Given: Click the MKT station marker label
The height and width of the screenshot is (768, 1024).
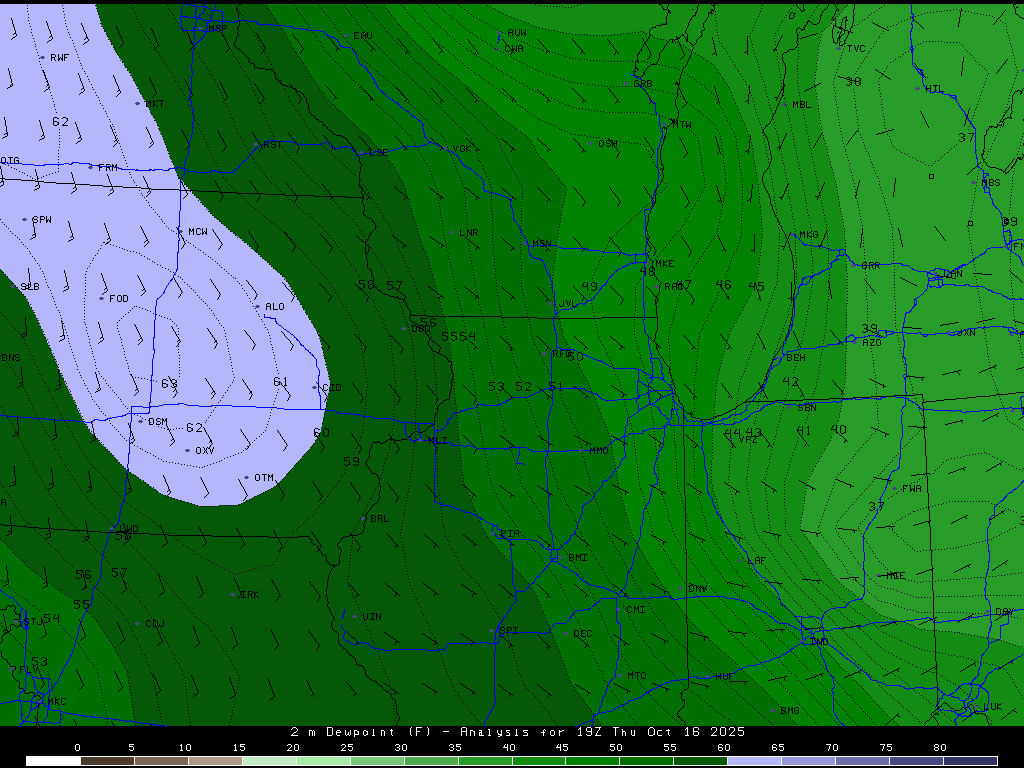Looking at the screenshot, I should 155,104.
